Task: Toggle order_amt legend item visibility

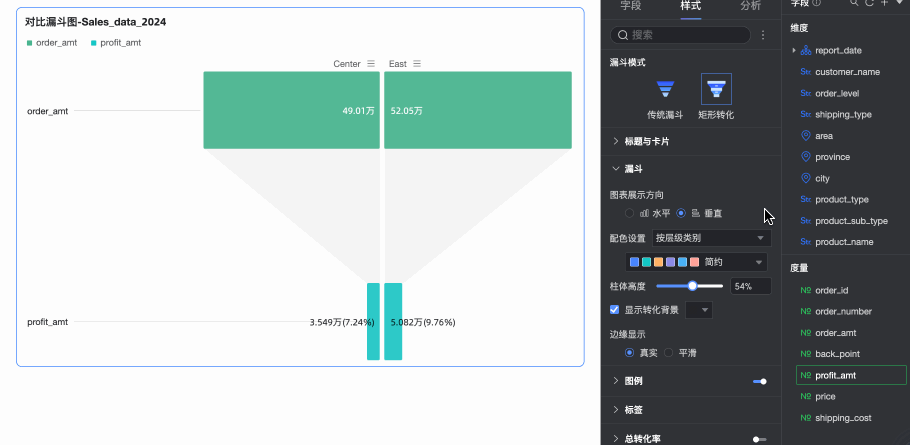Action: 52,42
